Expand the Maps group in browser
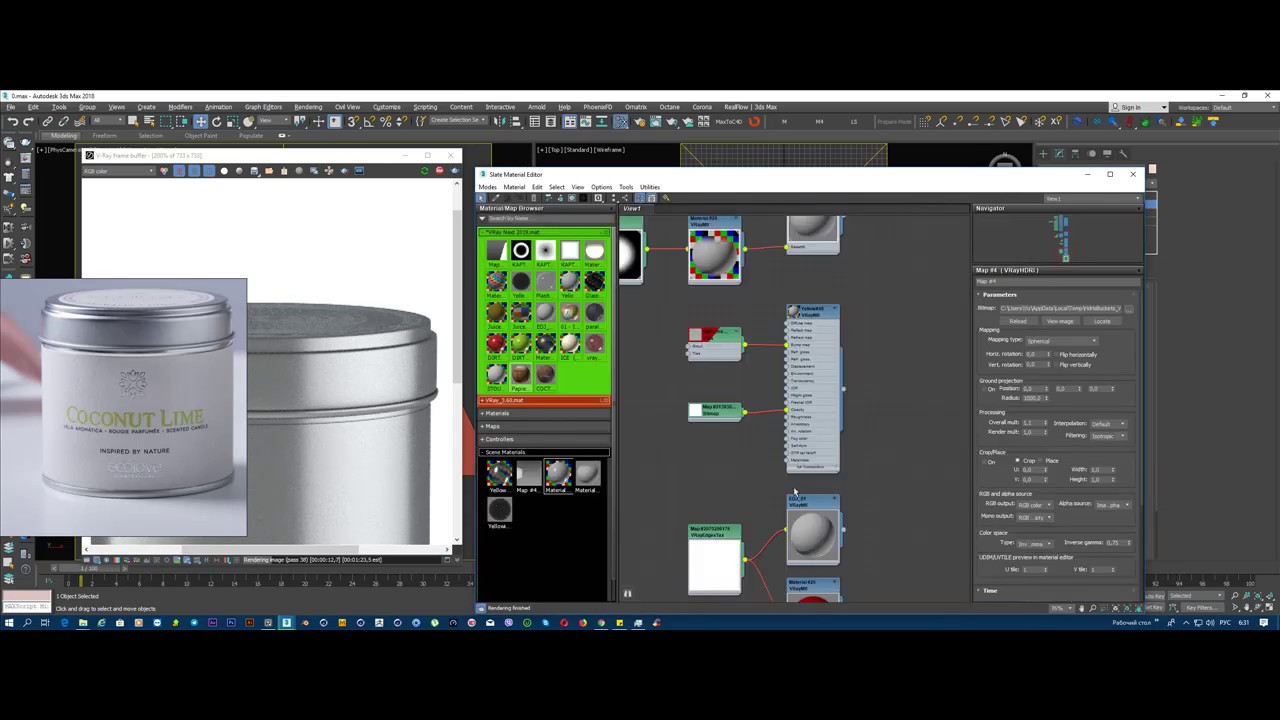 544,426
